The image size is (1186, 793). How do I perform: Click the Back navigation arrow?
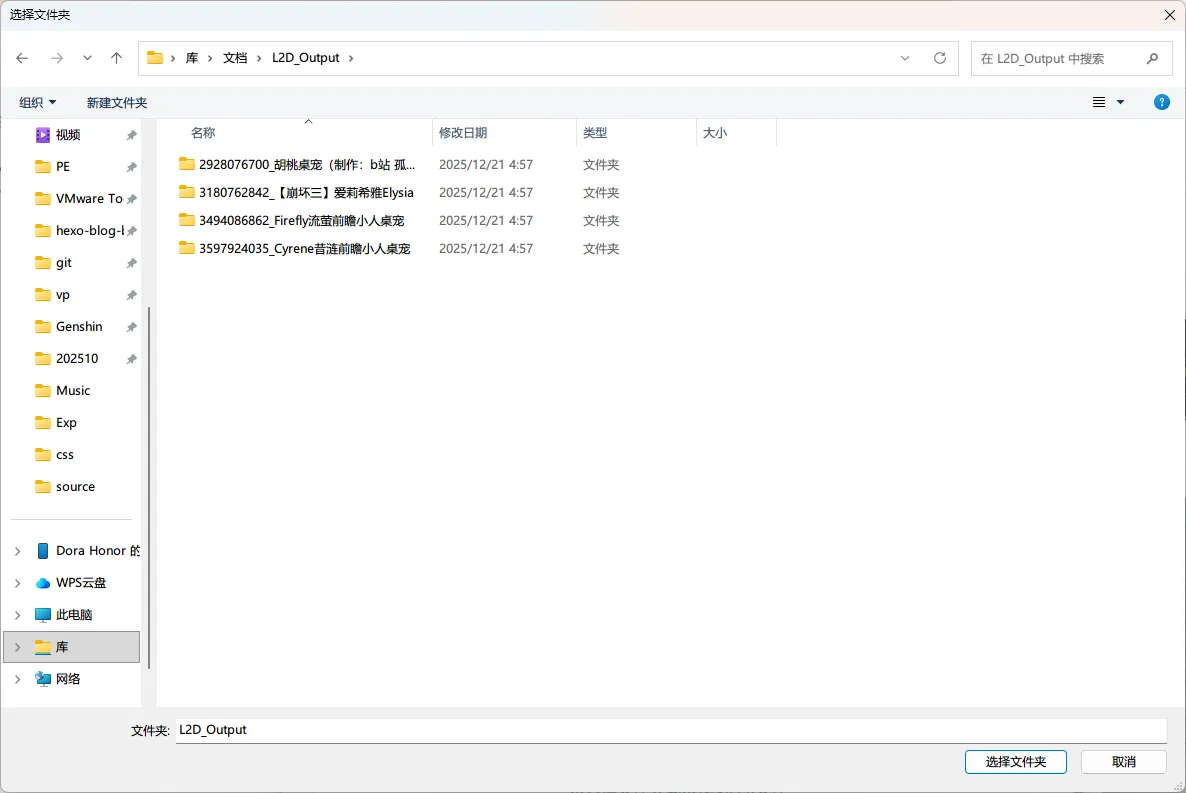tap(22, 58)
